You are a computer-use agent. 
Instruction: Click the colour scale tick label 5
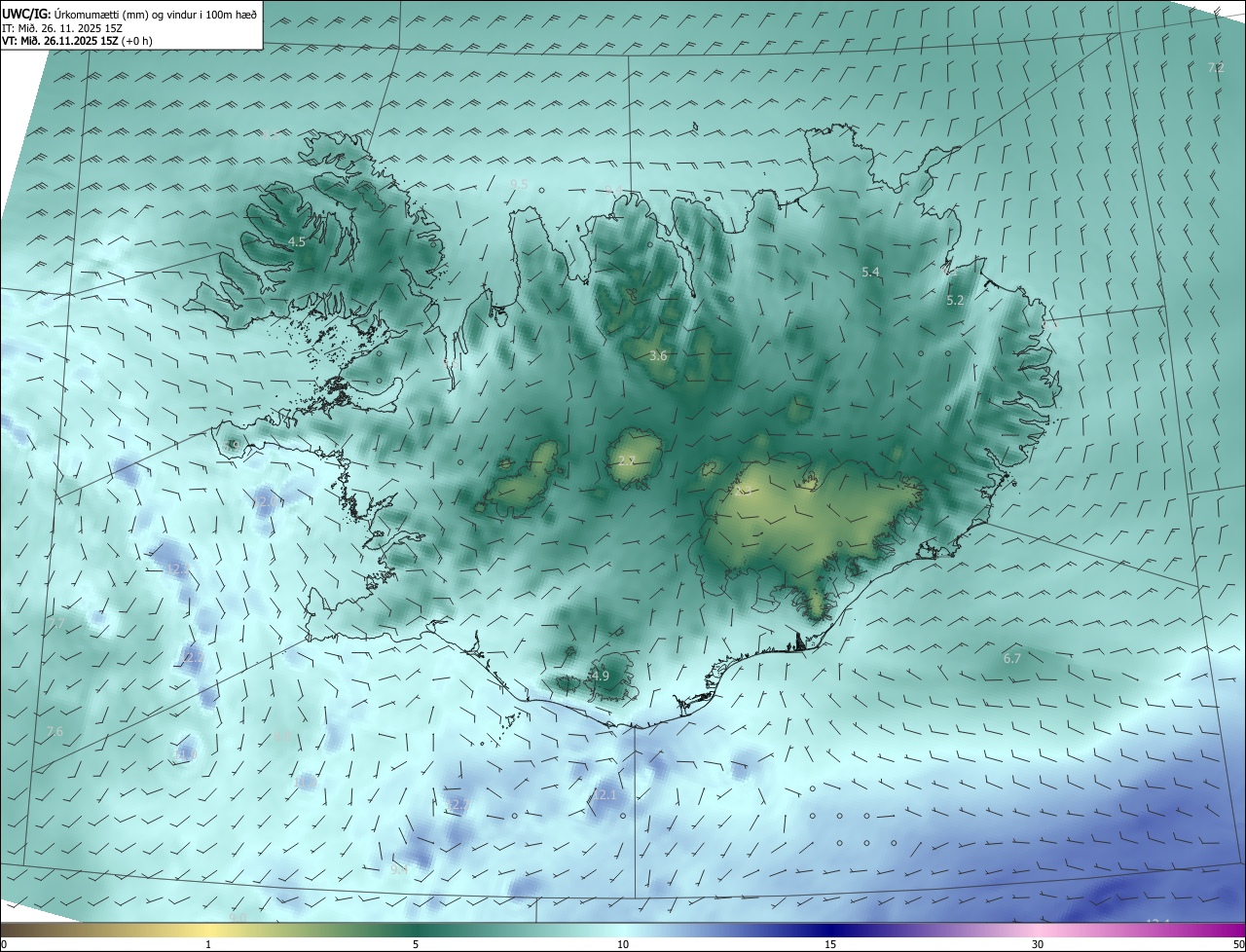point(416,944)
